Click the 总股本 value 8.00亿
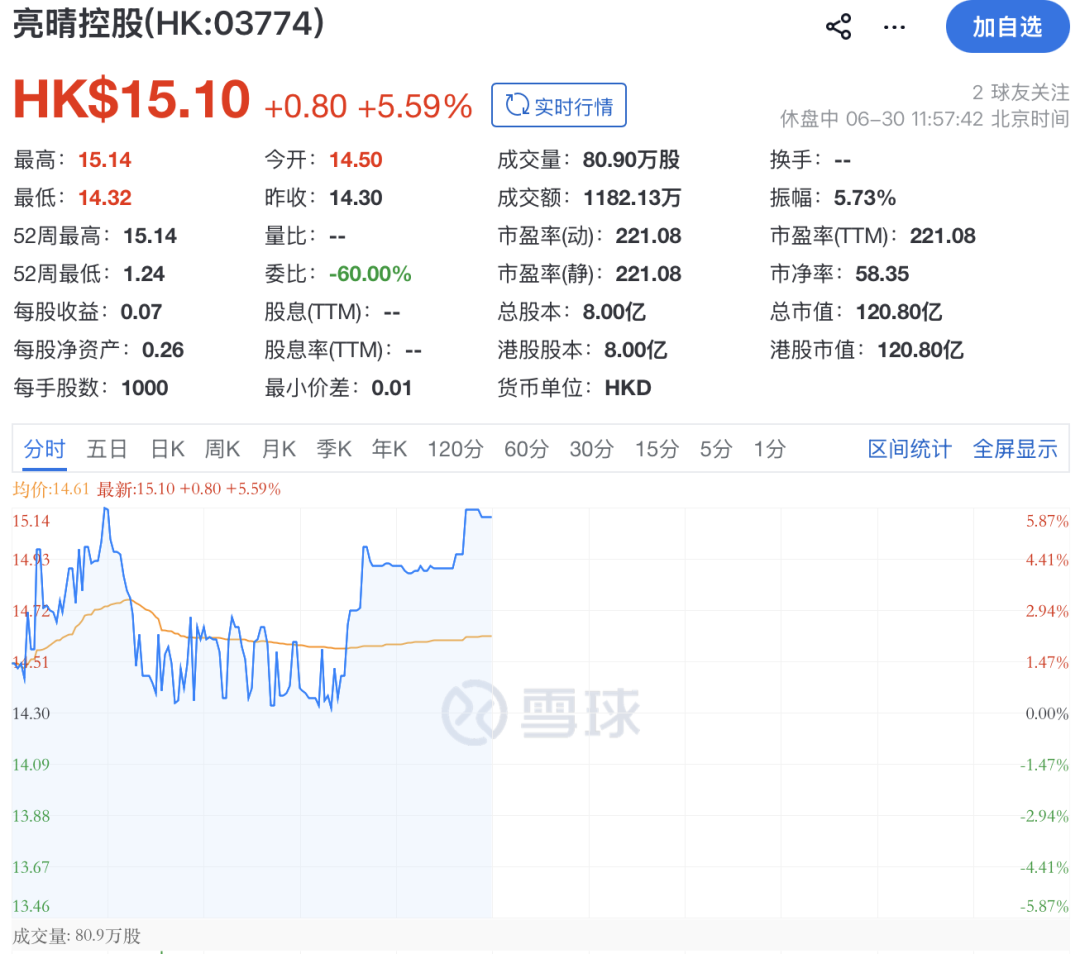The image size is (1080, 954). tap(614, 311)
